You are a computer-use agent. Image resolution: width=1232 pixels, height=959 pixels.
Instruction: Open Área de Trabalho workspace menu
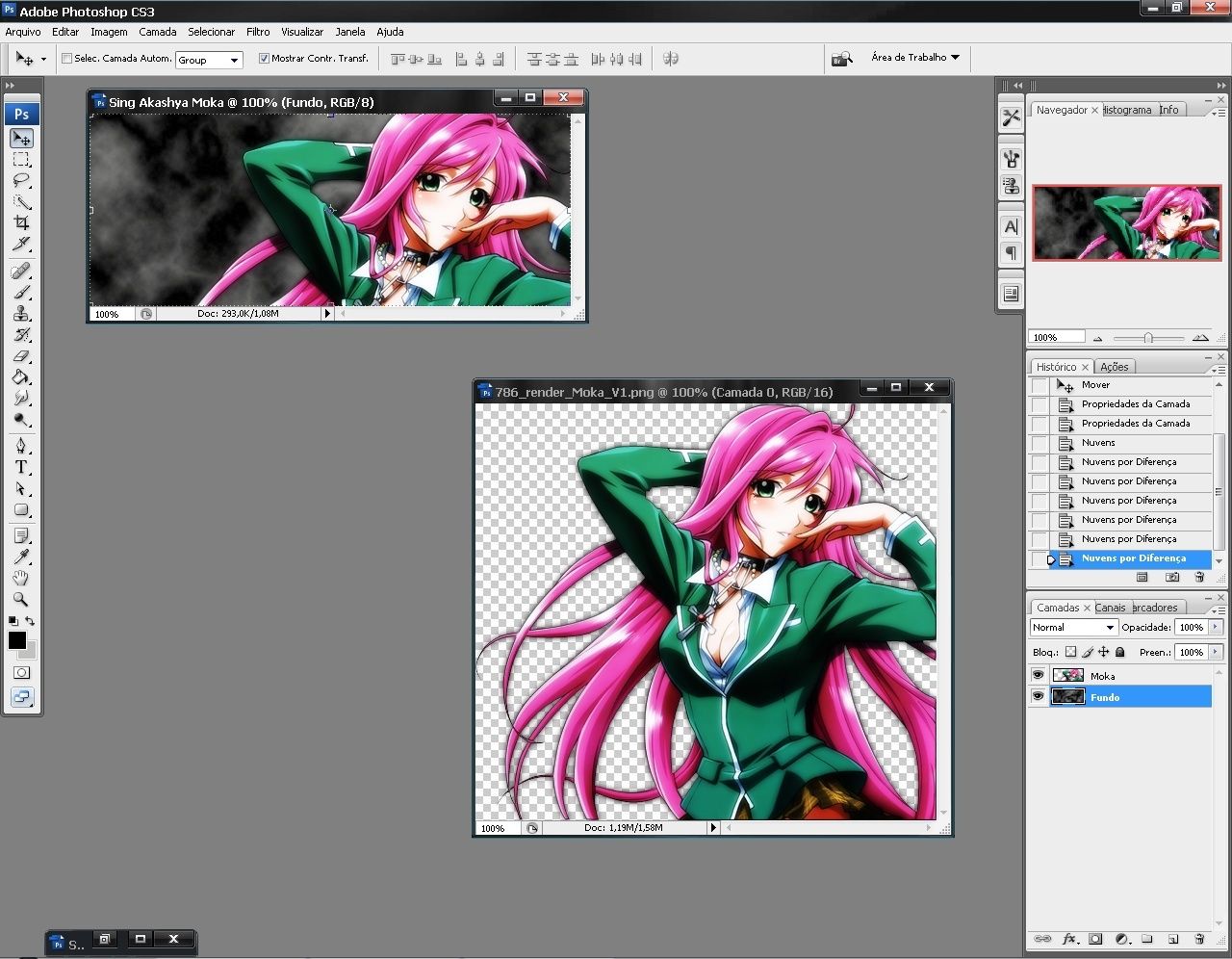pos(914,58)
